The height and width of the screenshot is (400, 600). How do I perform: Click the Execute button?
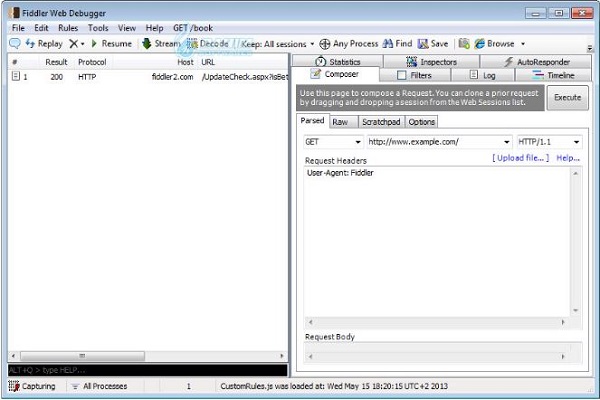(x=567, y=98)
